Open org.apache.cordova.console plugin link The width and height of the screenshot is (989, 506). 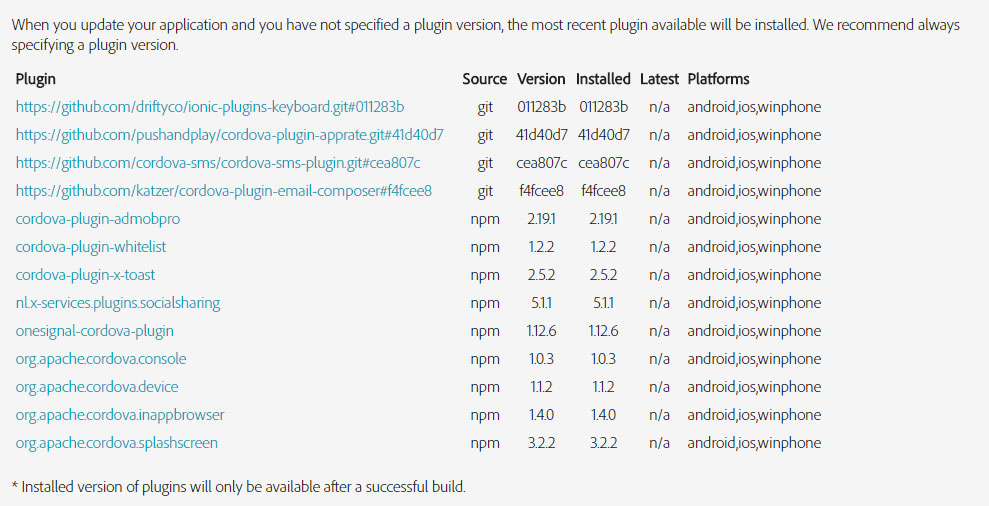[101, 359]
